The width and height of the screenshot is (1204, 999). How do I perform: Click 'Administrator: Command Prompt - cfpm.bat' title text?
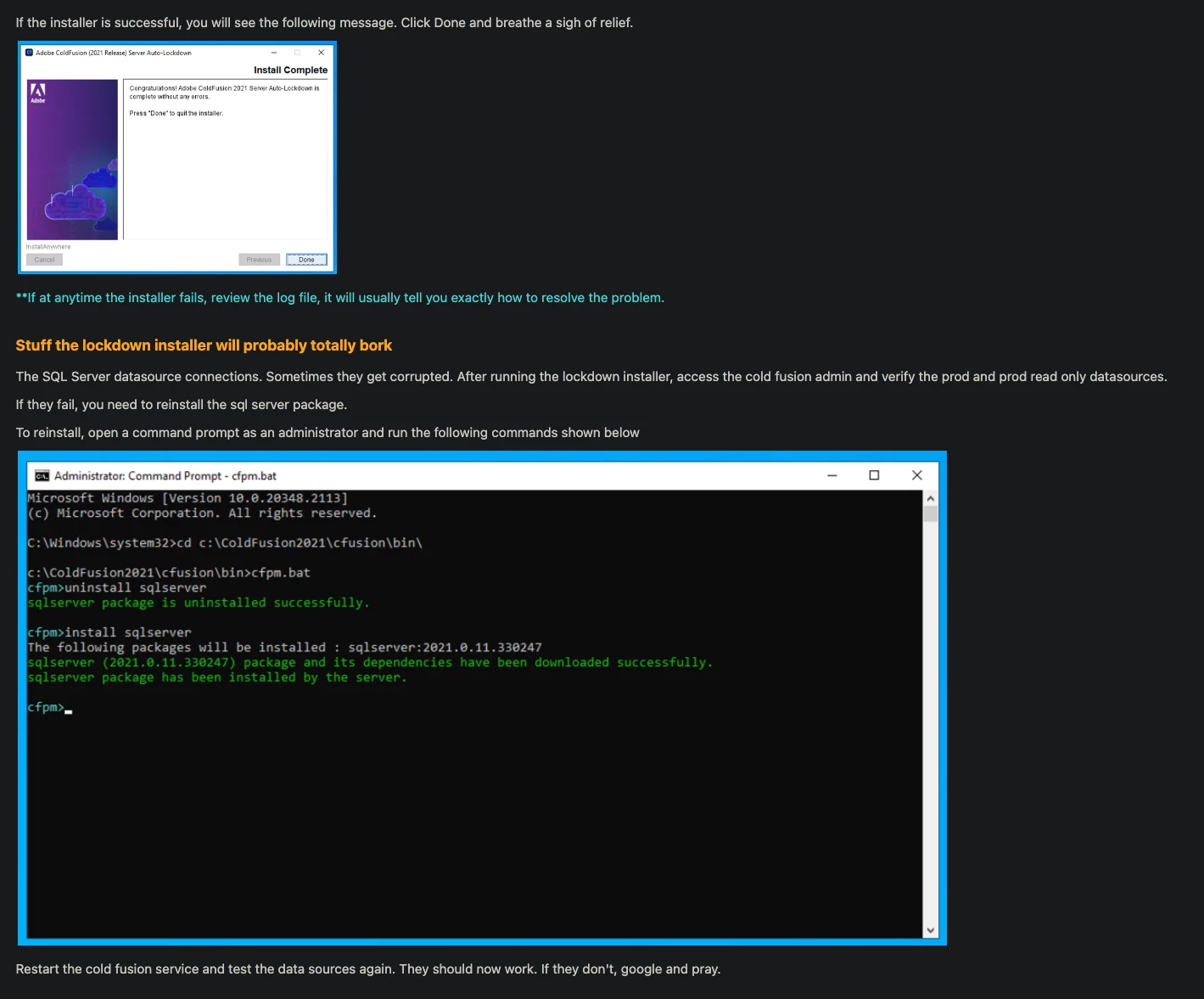(165, 476)
